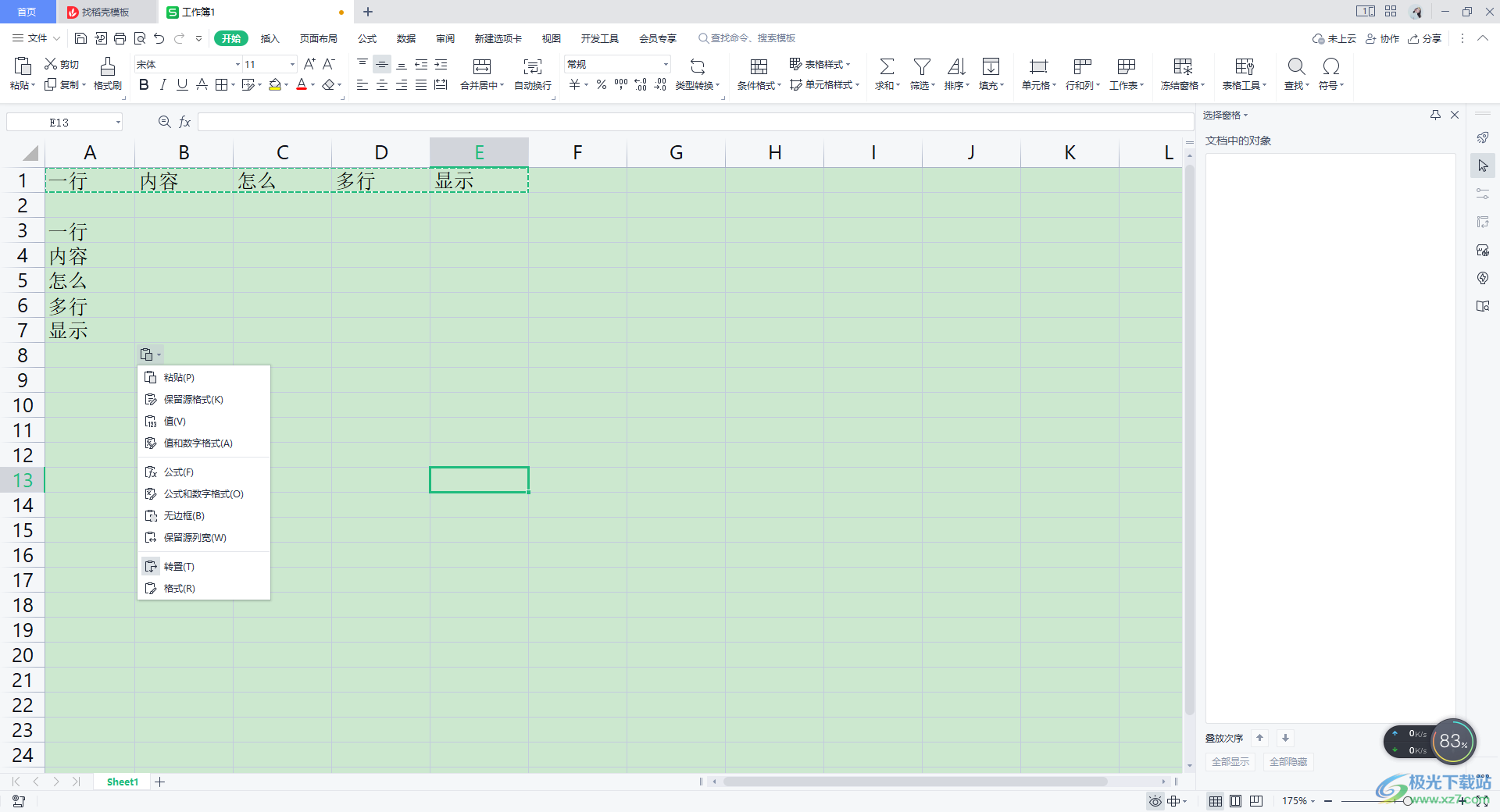Select the Sheet1 tab
This screenshot has height=812, width=1500.
pos(123,782)
